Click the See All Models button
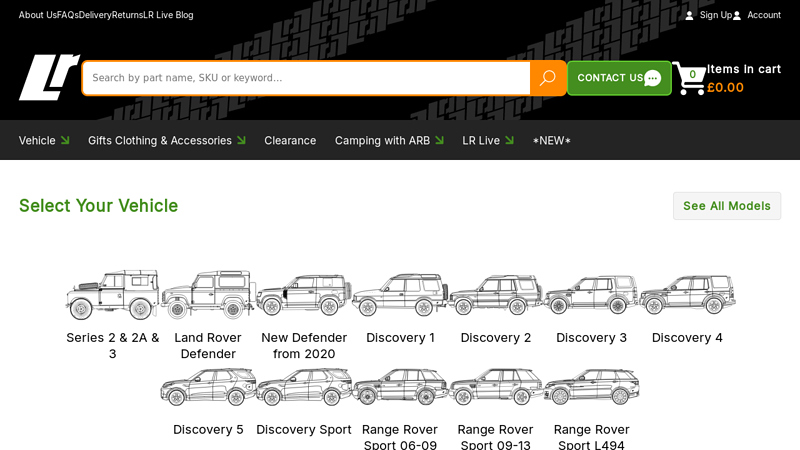Image resolution: width=800 pixels, height=450 pixels. pyautogui.click(x=727, y=206)
